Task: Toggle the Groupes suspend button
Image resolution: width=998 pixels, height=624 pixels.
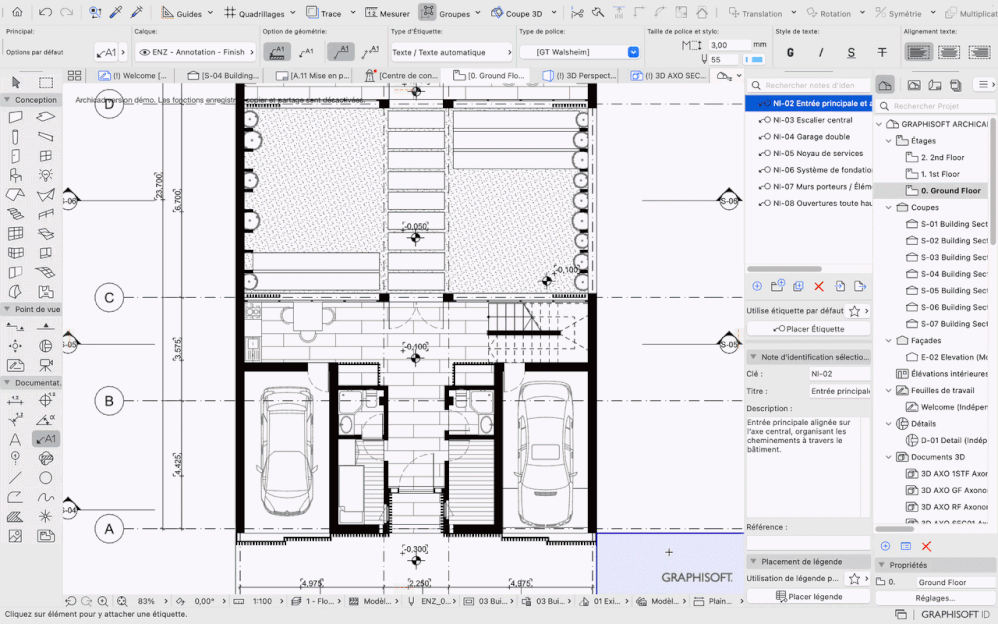Action: tap(428, 12)
